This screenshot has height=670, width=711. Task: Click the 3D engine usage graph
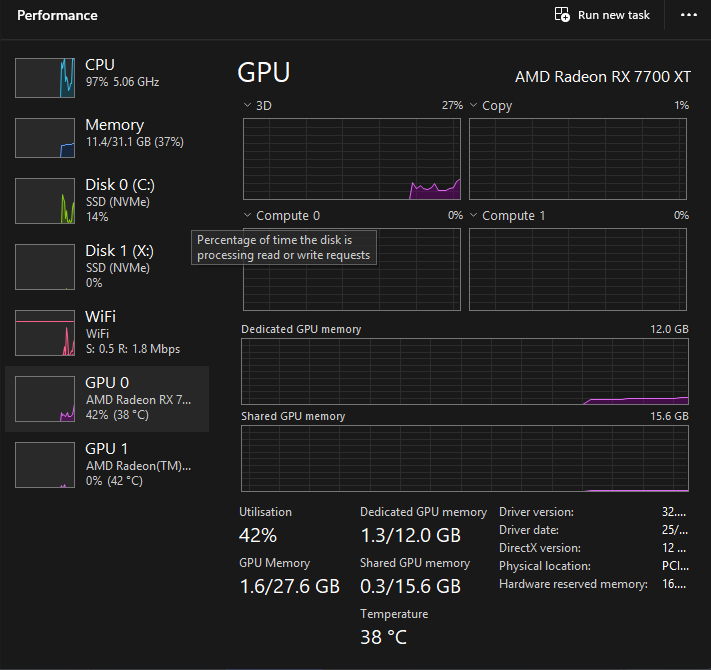(x=352, y=159)
